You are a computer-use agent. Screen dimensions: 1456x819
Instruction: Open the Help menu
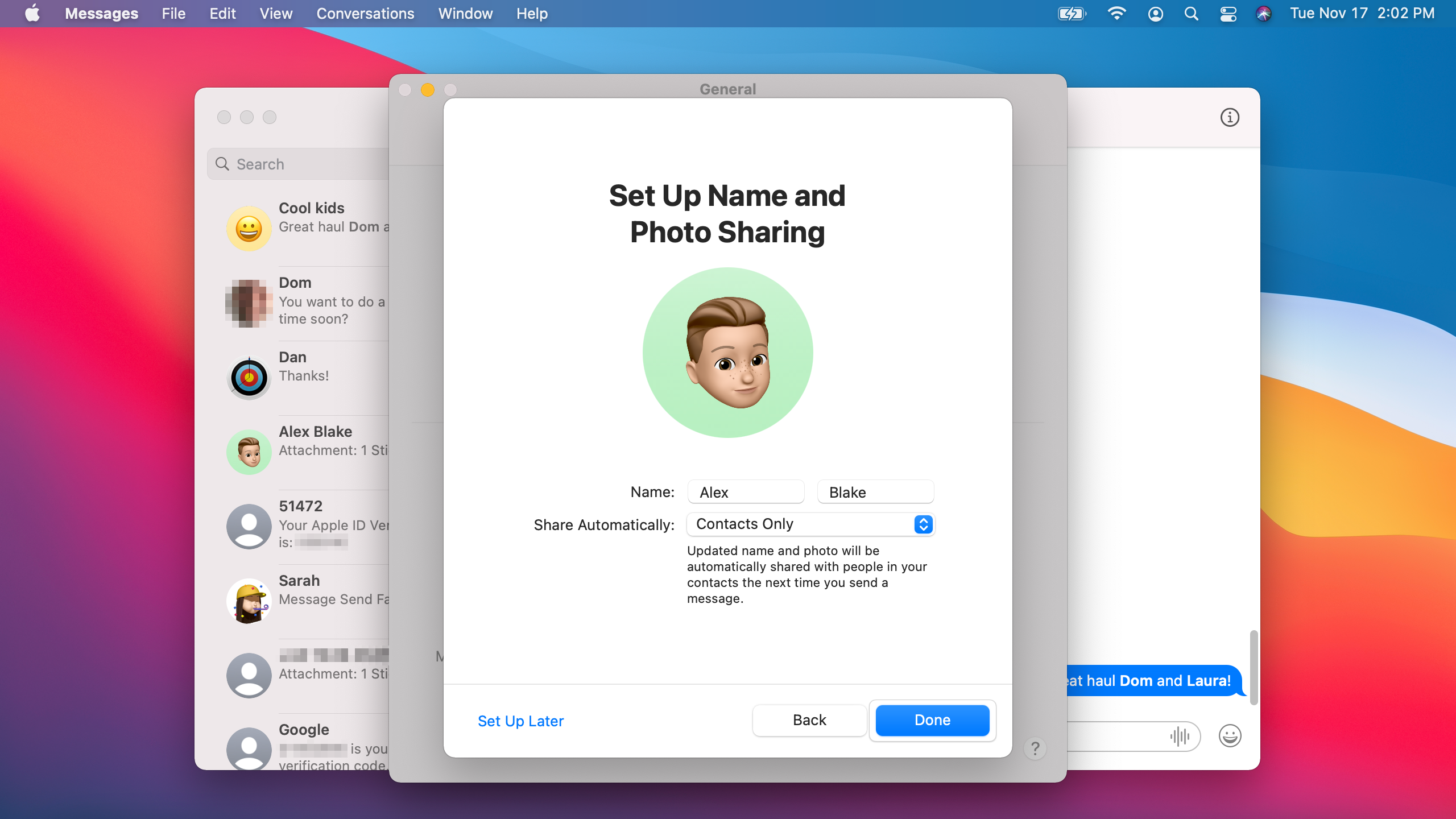click(532, 13)
